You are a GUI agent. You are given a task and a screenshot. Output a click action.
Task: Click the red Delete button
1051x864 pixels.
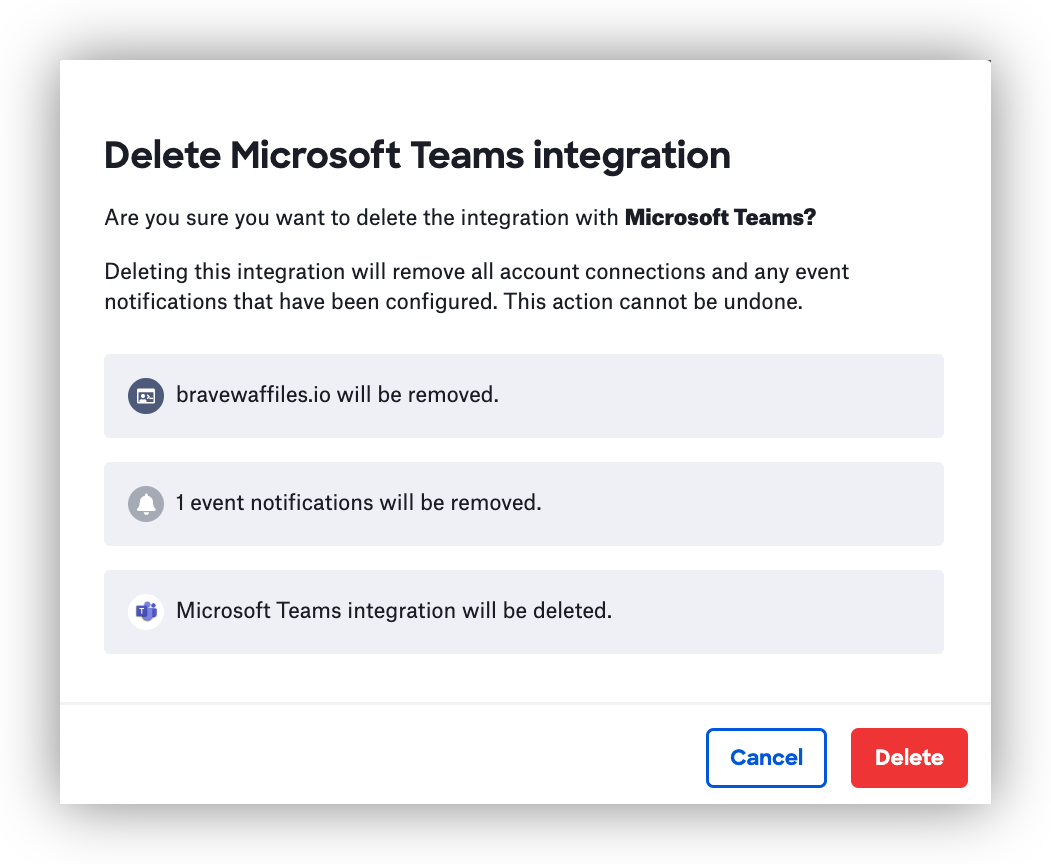(x=909, y=757)
